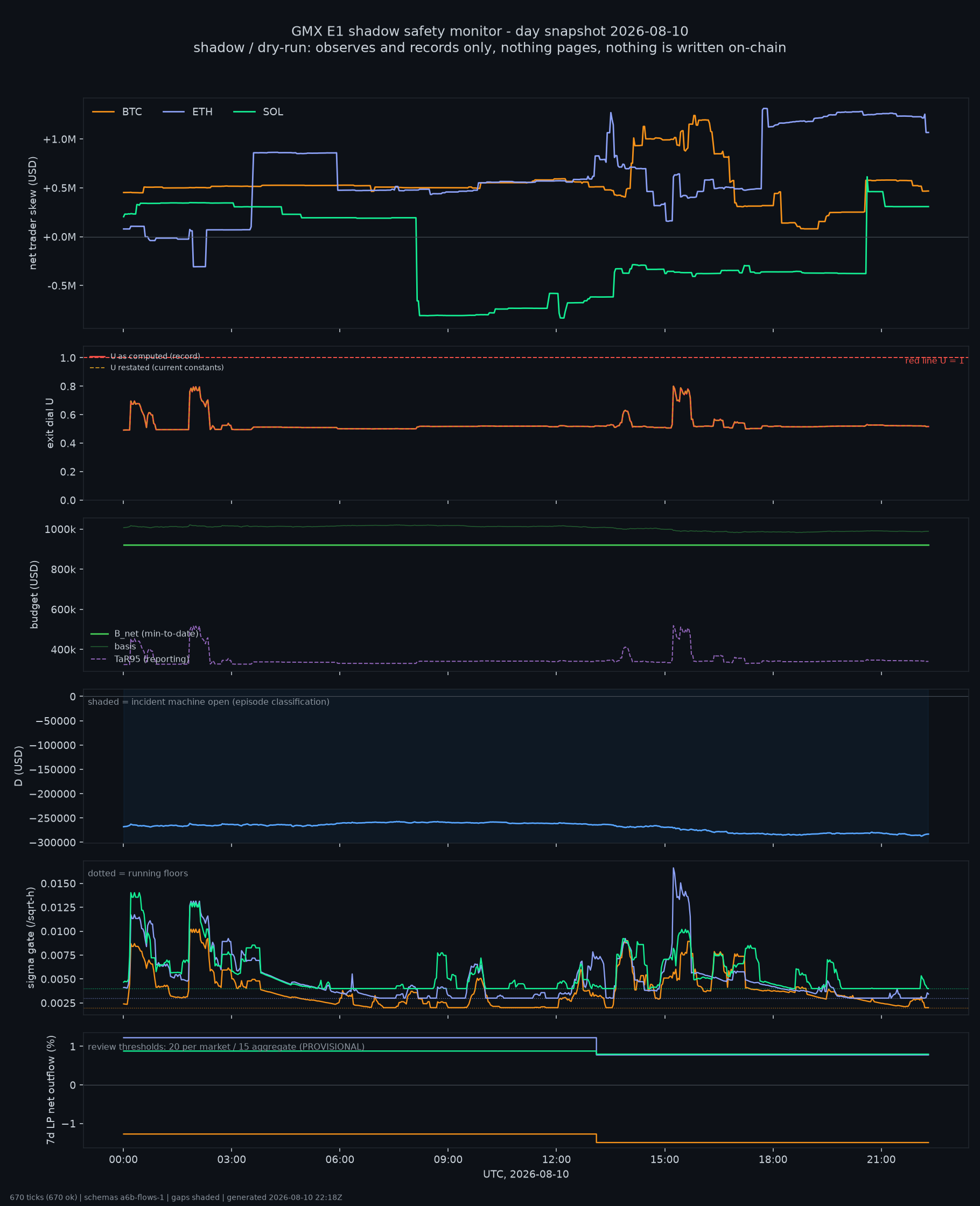Click the '800k' budget tick label
The width and height of the screenshot is (980, 1206).
tap(63, 570)
